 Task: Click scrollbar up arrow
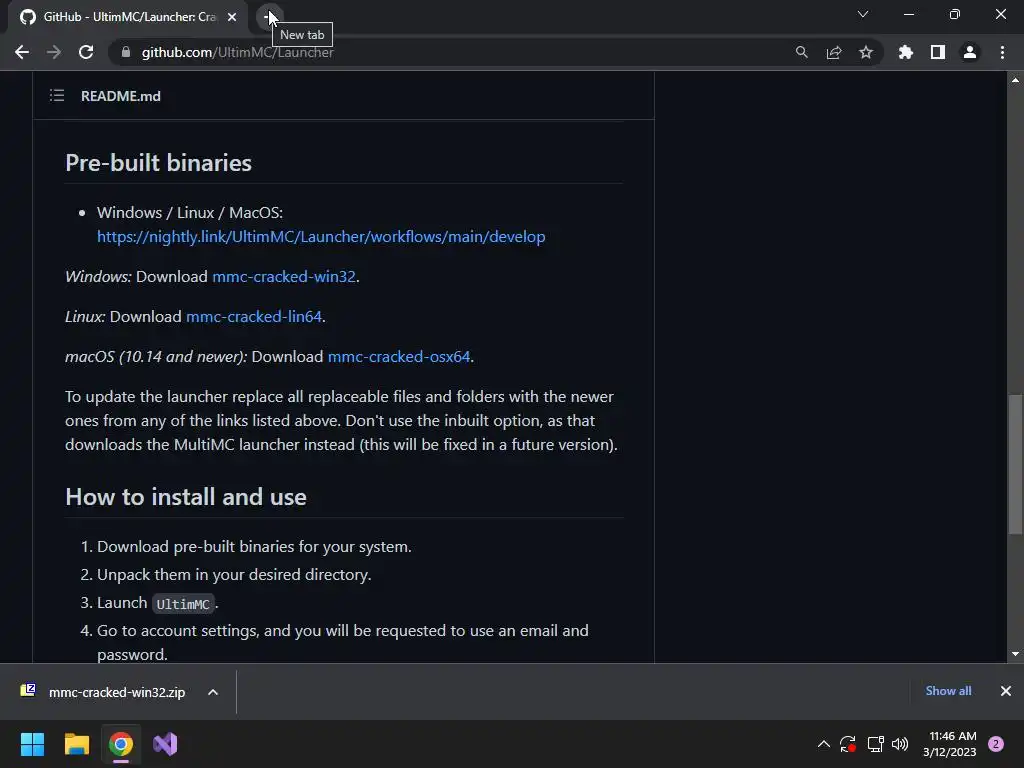click(x=1015, y=80)
